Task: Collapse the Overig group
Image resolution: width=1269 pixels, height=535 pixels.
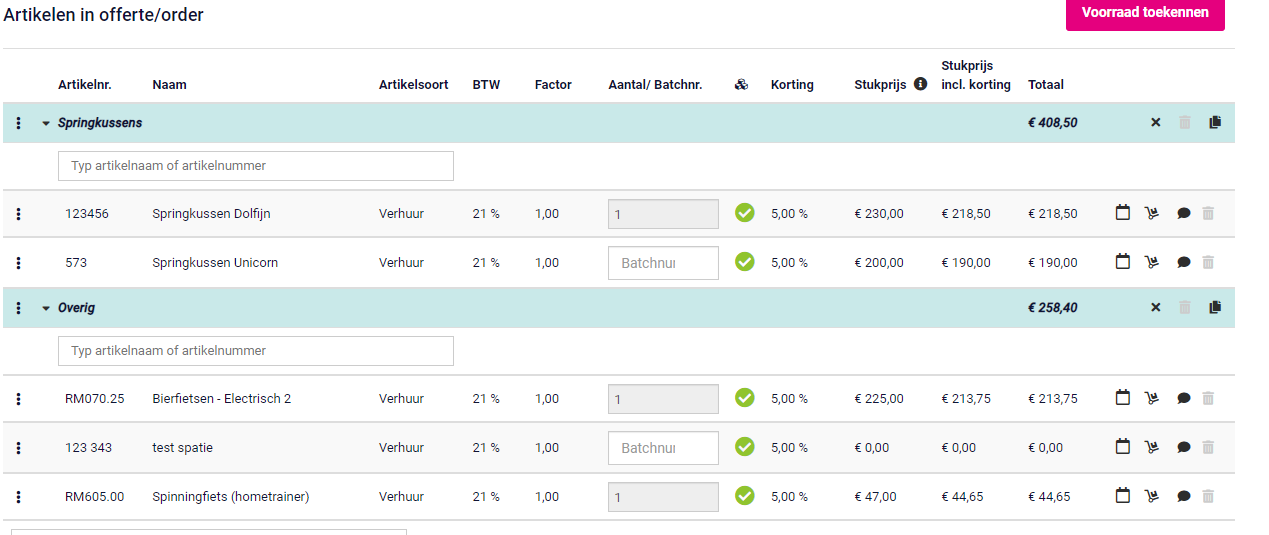Action: pos(46,308)
